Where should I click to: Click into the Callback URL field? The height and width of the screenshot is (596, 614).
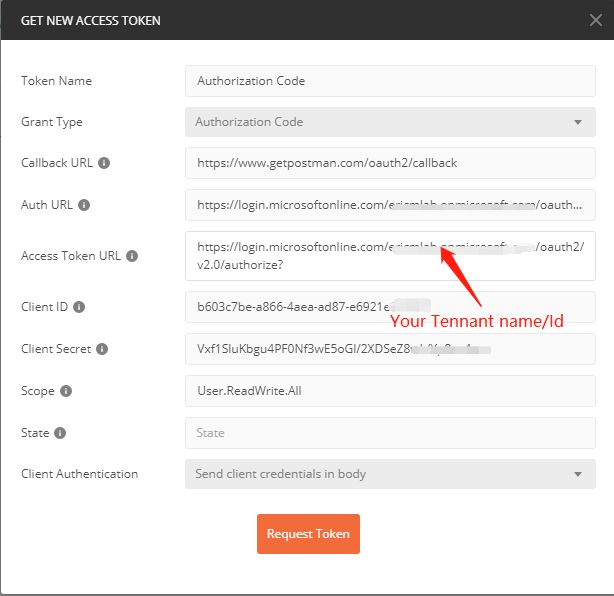tap(390, 163)
